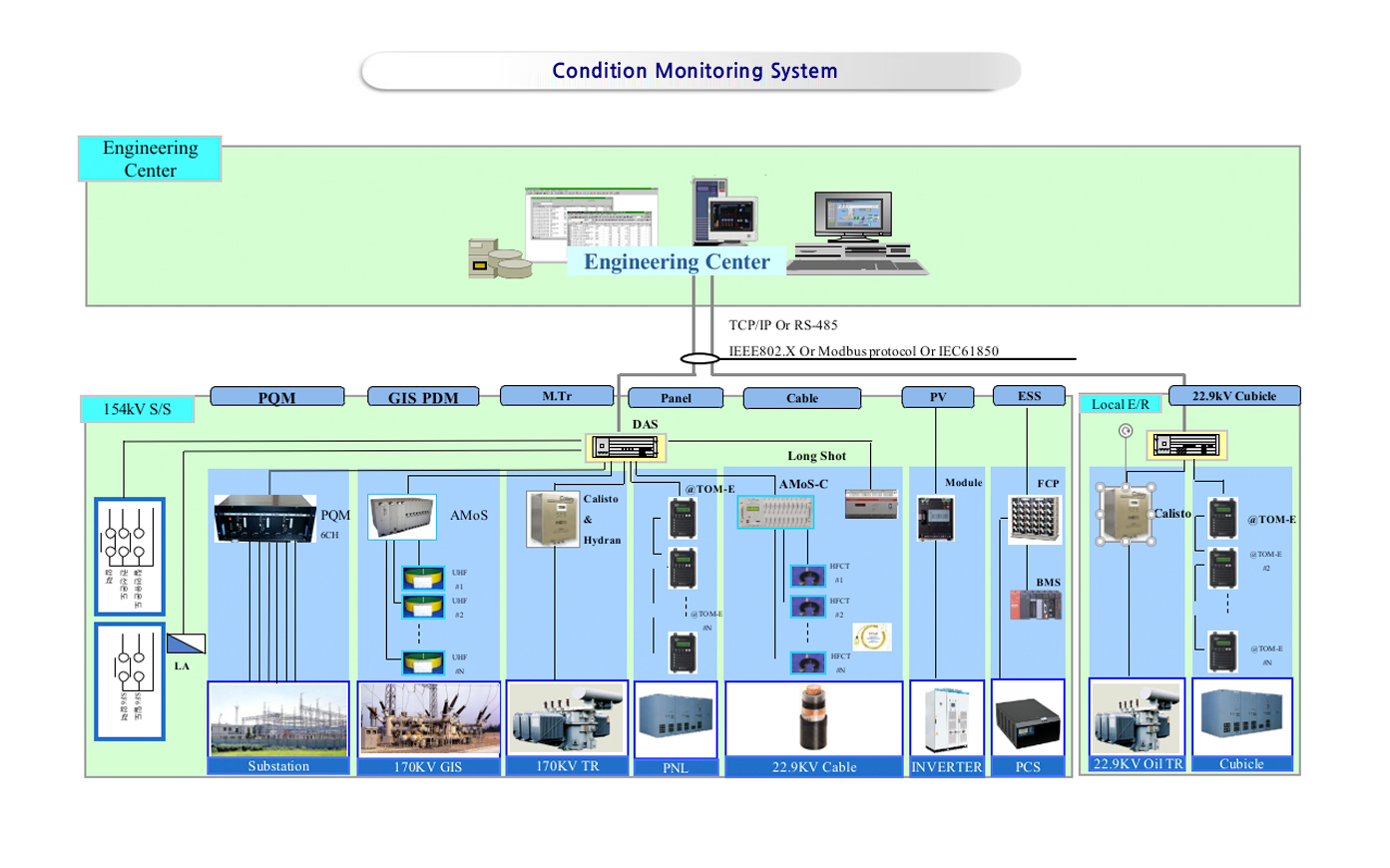Click the DAS server under Panel
1390x868 pixels.
coord(625,447)
